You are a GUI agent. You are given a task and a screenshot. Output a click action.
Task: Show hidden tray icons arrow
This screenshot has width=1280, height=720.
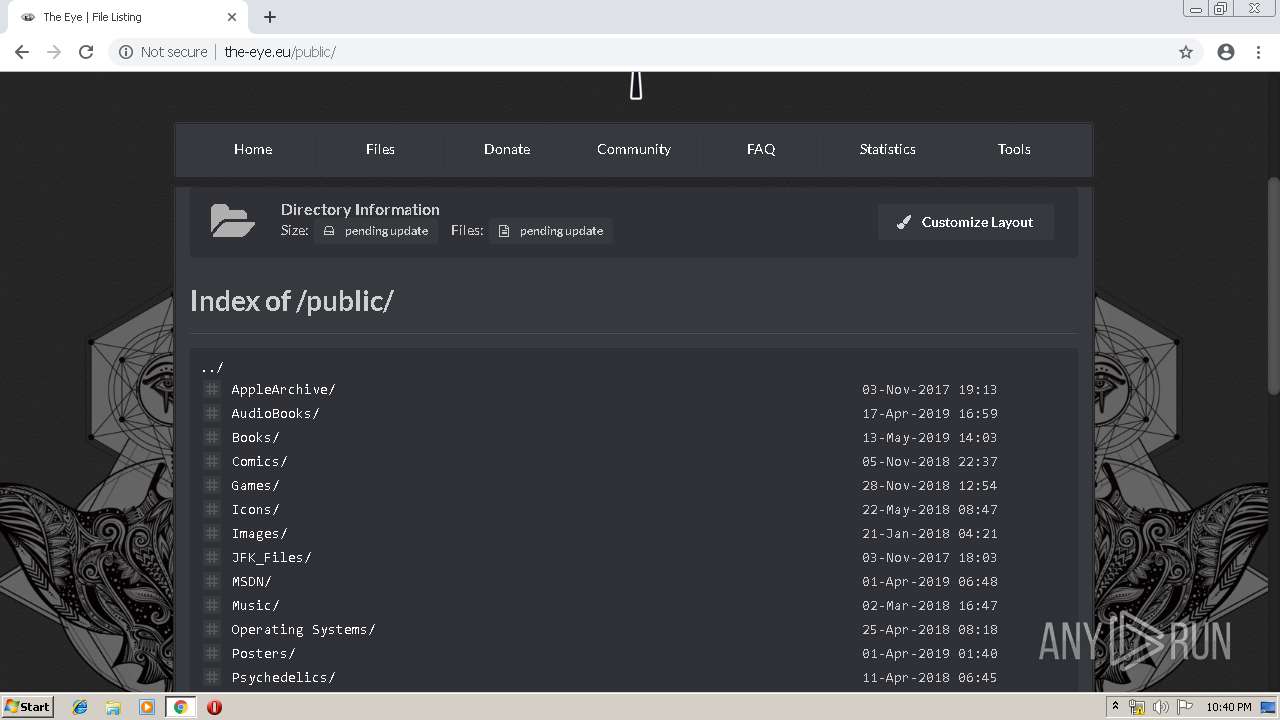1115,707
